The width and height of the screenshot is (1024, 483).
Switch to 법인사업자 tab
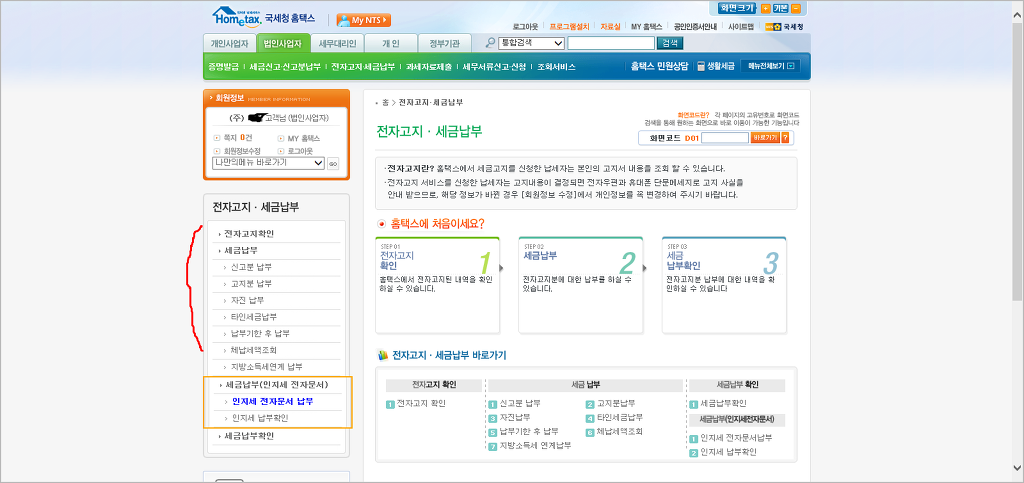click(x=283, y=44)
